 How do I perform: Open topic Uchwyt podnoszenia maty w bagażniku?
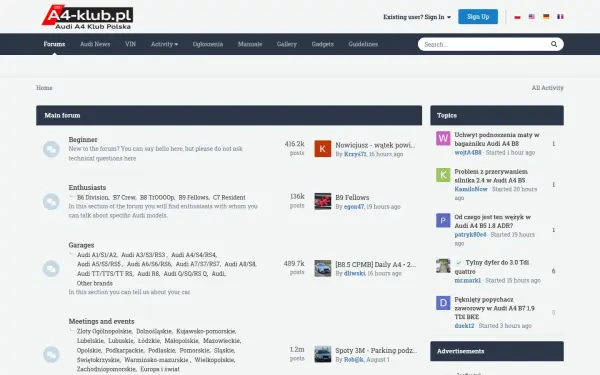pos(497,139)
